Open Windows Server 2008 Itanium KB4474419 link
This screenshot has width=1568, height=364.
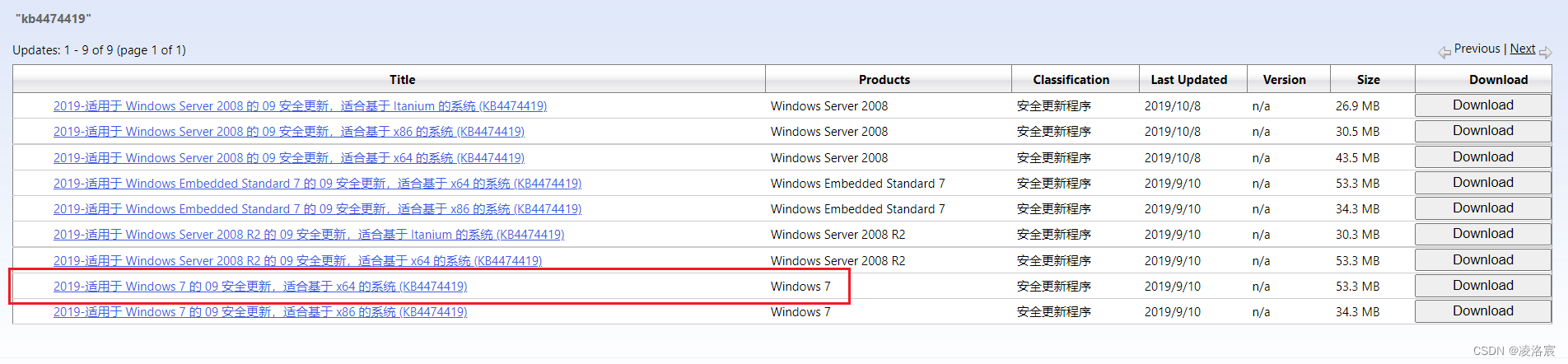coord(300,106)
